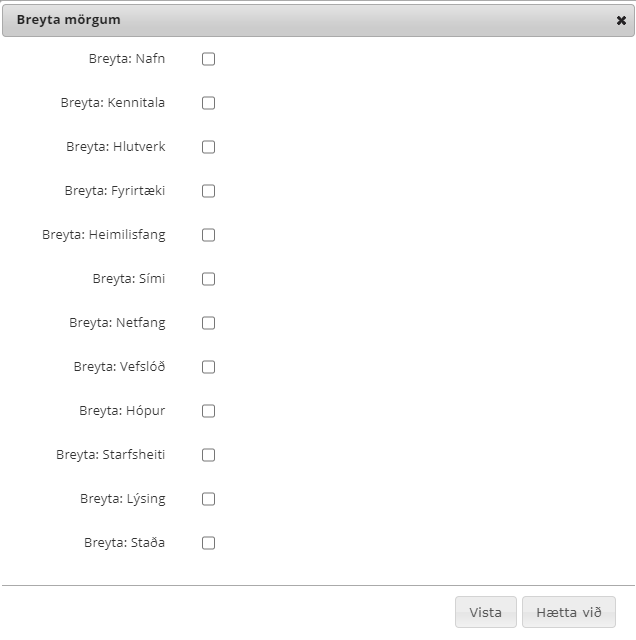Check the 'Breyta: Hlutverk' box
Viewport: 636px width, 640px height.
(x=208, y=147)
